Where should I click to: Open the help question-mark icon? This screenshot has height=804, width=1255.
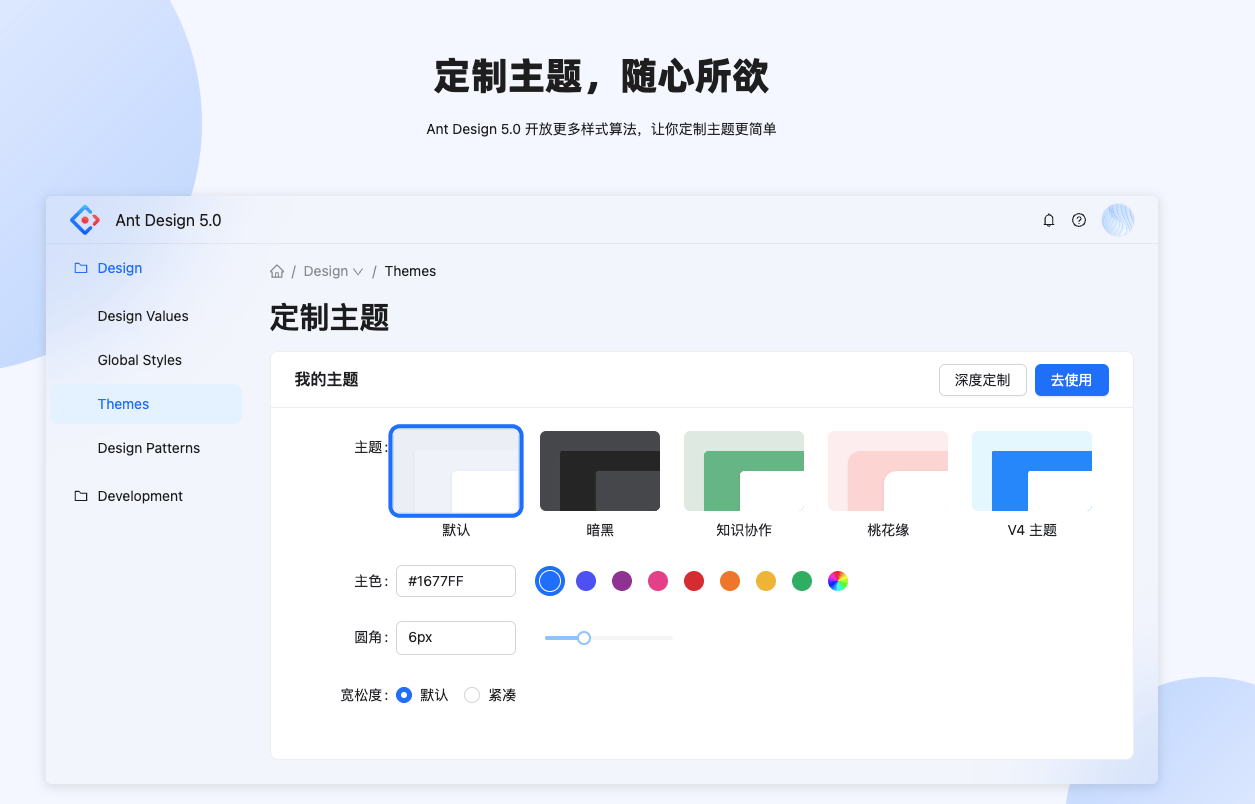click(x=1079, y=220)
